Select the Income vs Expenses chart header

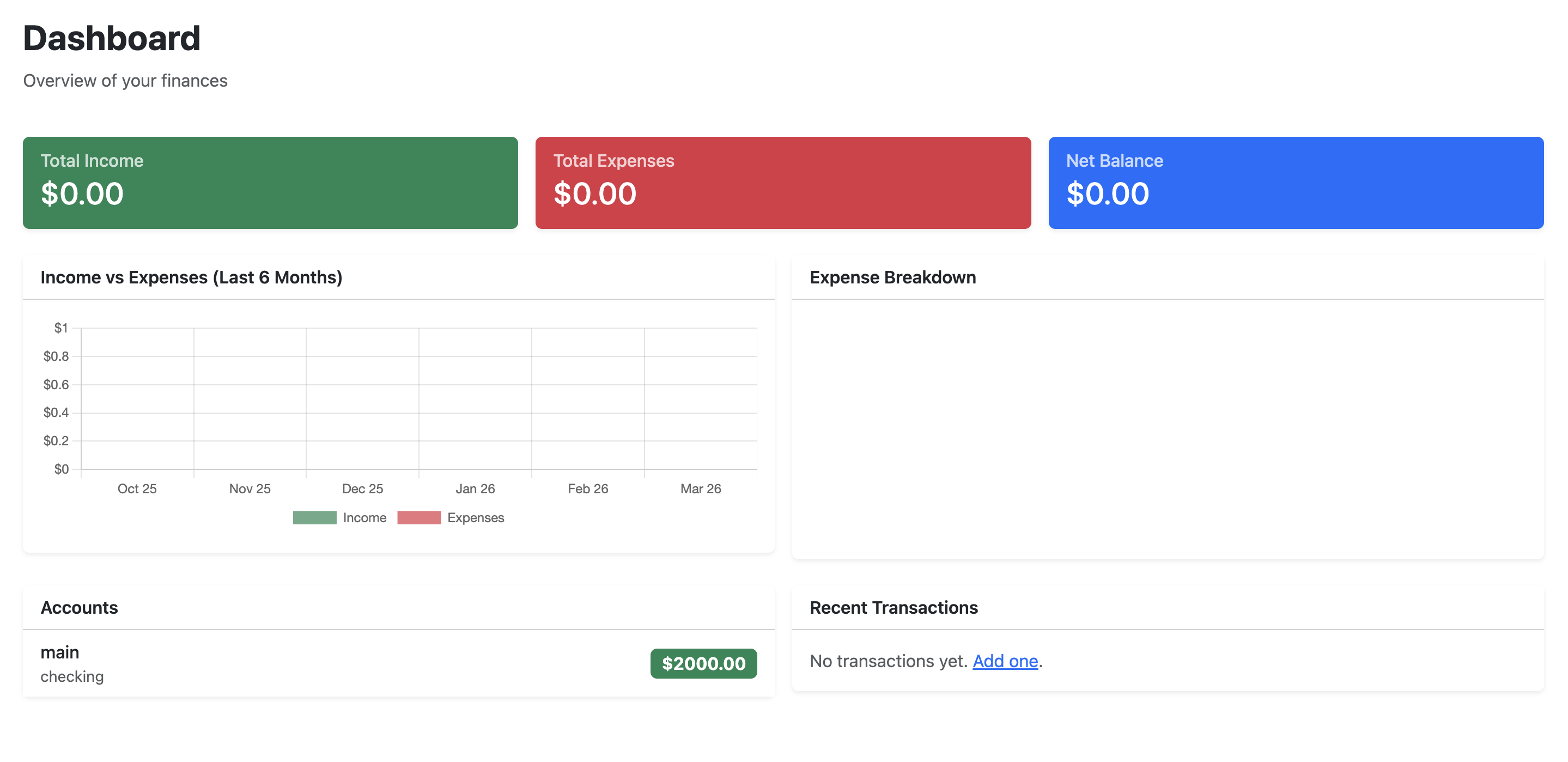click(x=191, y=277)
